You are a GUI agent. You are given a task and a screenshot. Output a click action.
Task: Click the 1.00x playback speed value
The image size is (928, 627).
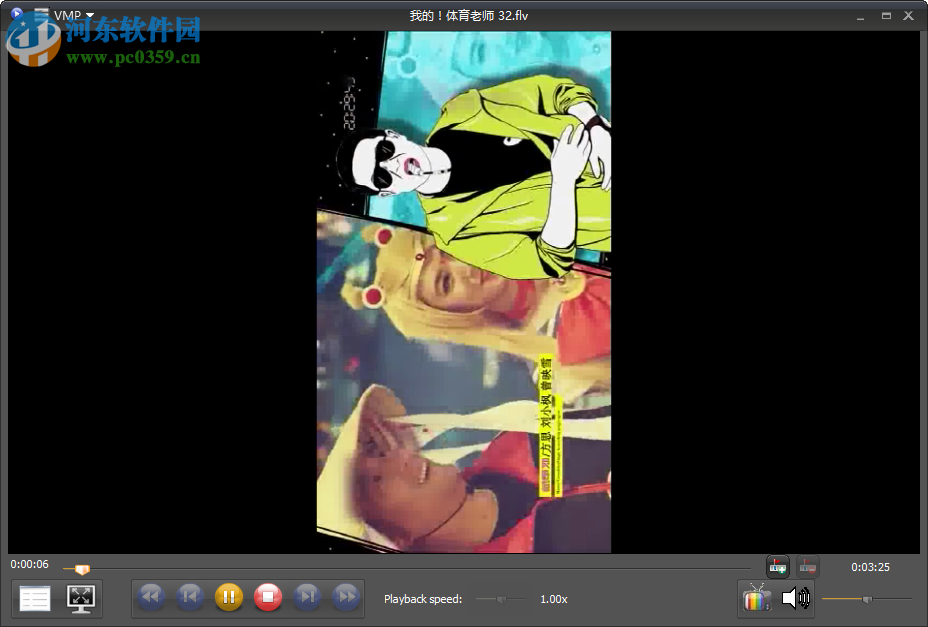(x=554, y=599)
